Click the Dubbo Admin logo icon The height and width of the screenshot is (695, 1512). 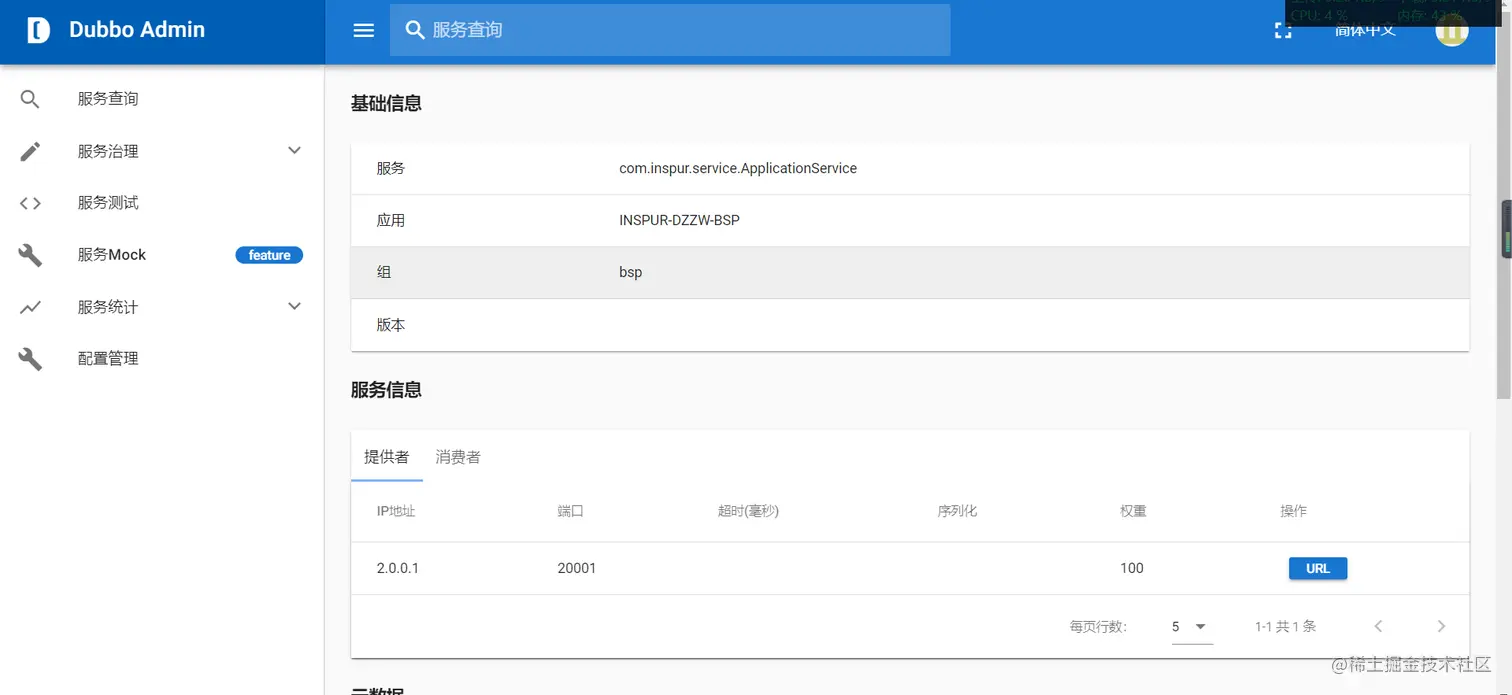pos(38,30)
